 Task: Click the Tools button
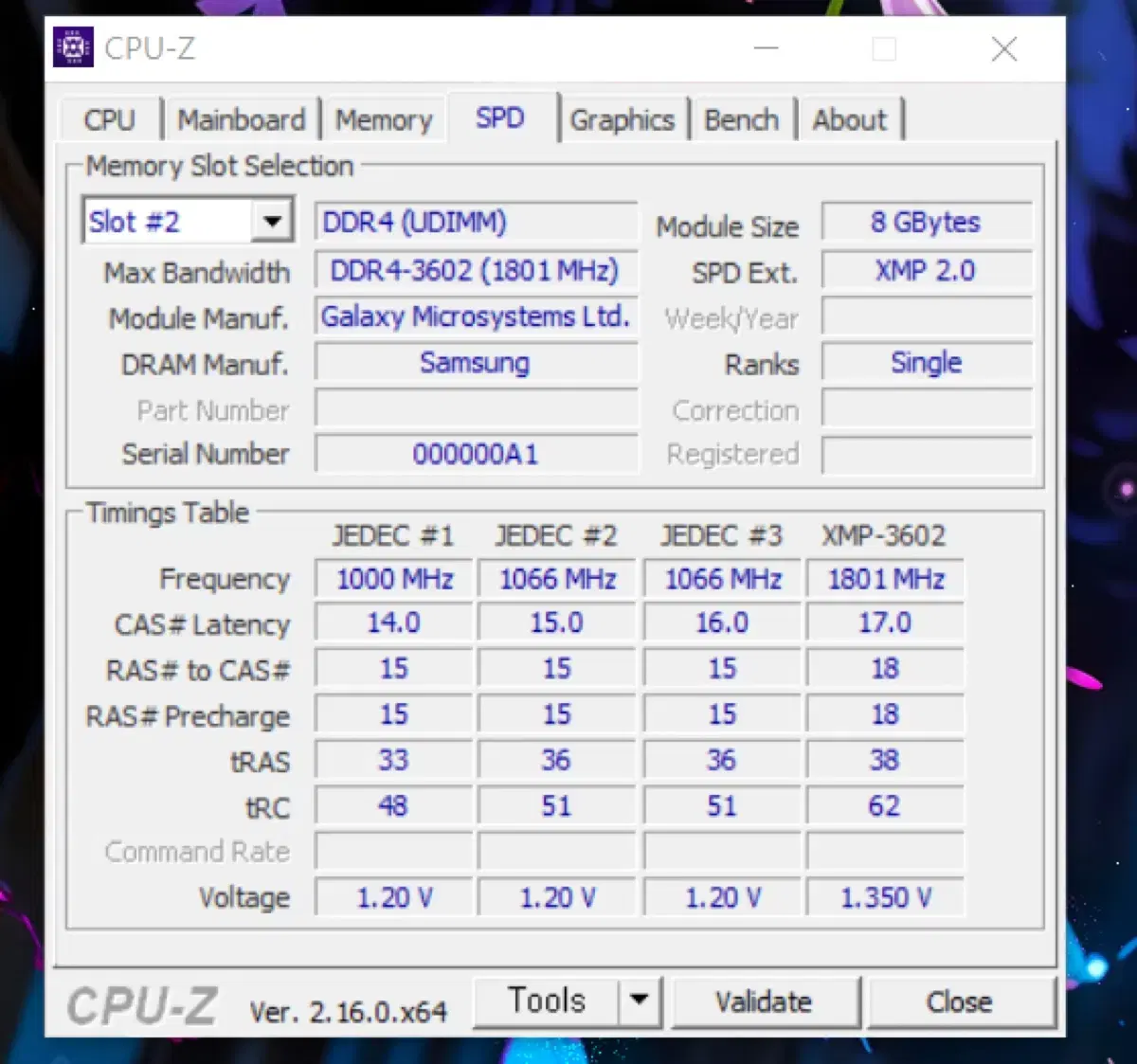547,1000
